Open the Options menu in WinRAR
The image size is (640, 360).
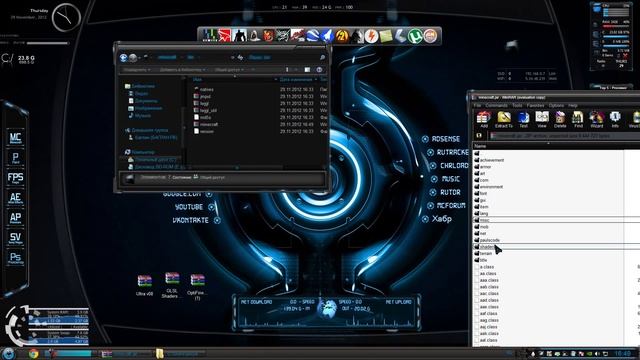556,105
